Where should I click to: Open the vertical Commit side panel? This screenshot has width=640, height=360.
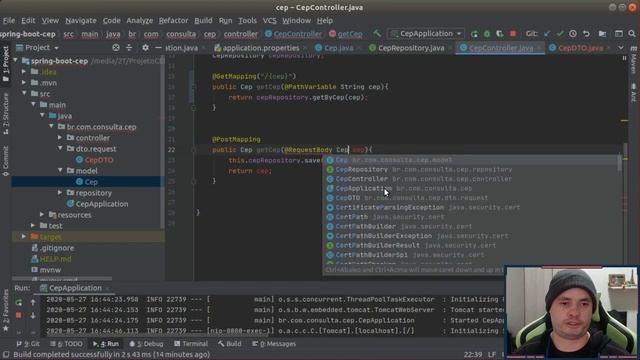point(6,161)
